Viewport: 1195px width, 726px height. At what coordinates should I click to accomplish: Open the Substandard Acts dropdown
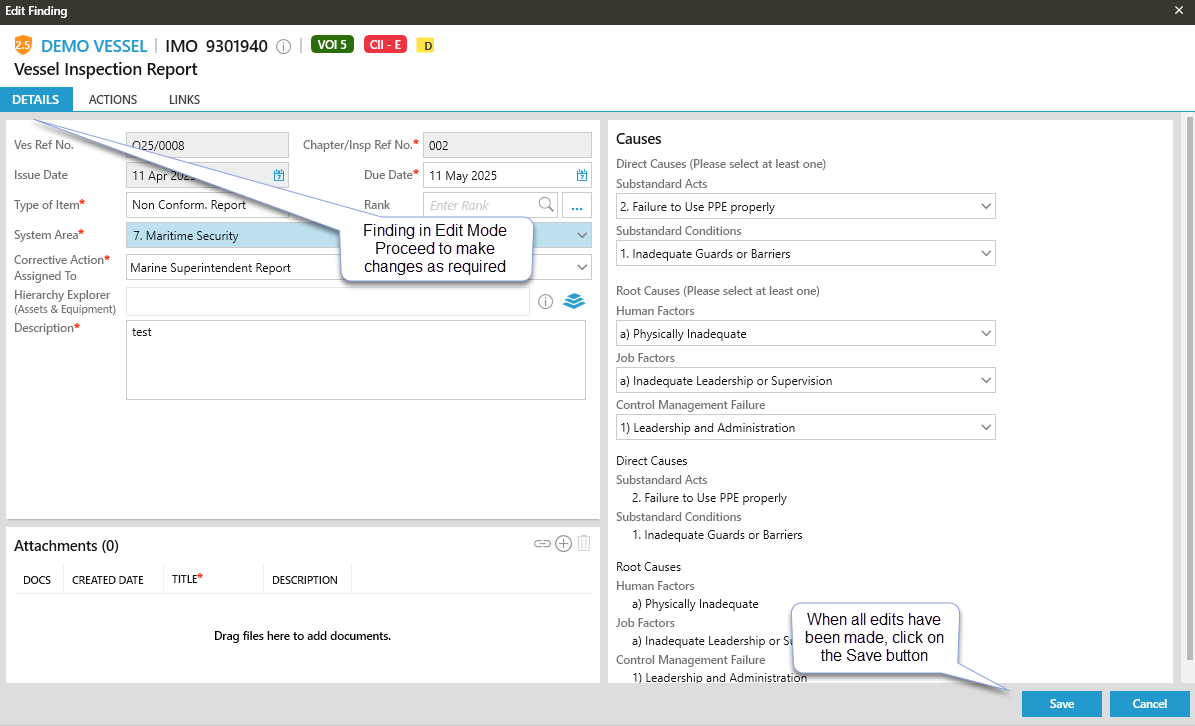click(x=806, y=206)
